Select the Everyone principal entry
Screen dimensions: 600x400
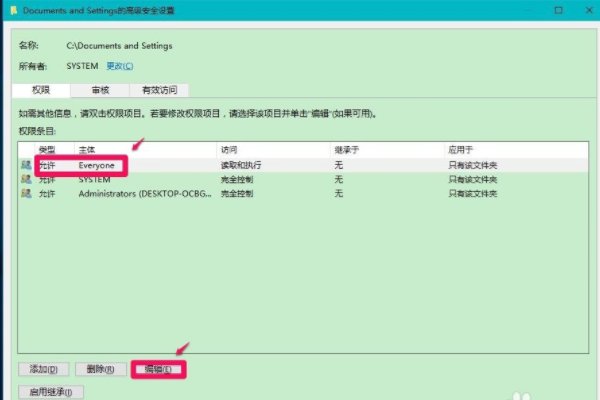[96, 165]
